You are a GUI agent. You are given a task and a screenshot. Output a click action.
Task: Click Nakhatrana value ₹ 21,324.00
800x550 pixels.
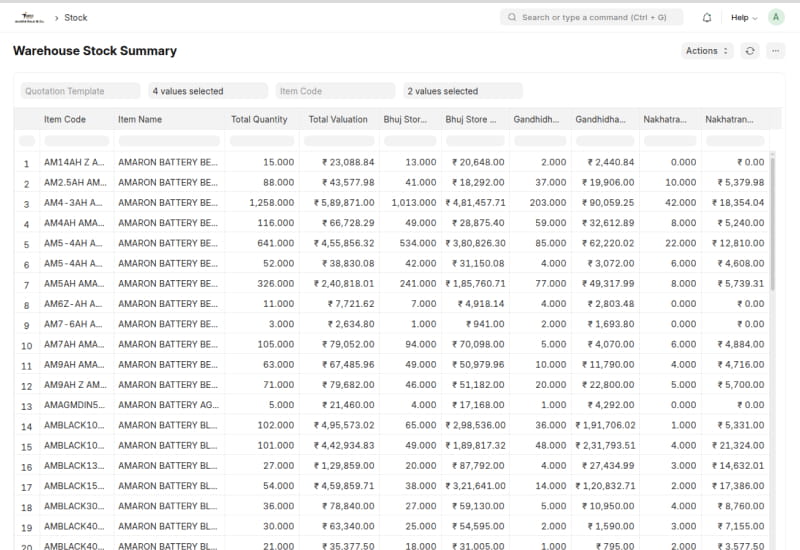pos(738,445)
